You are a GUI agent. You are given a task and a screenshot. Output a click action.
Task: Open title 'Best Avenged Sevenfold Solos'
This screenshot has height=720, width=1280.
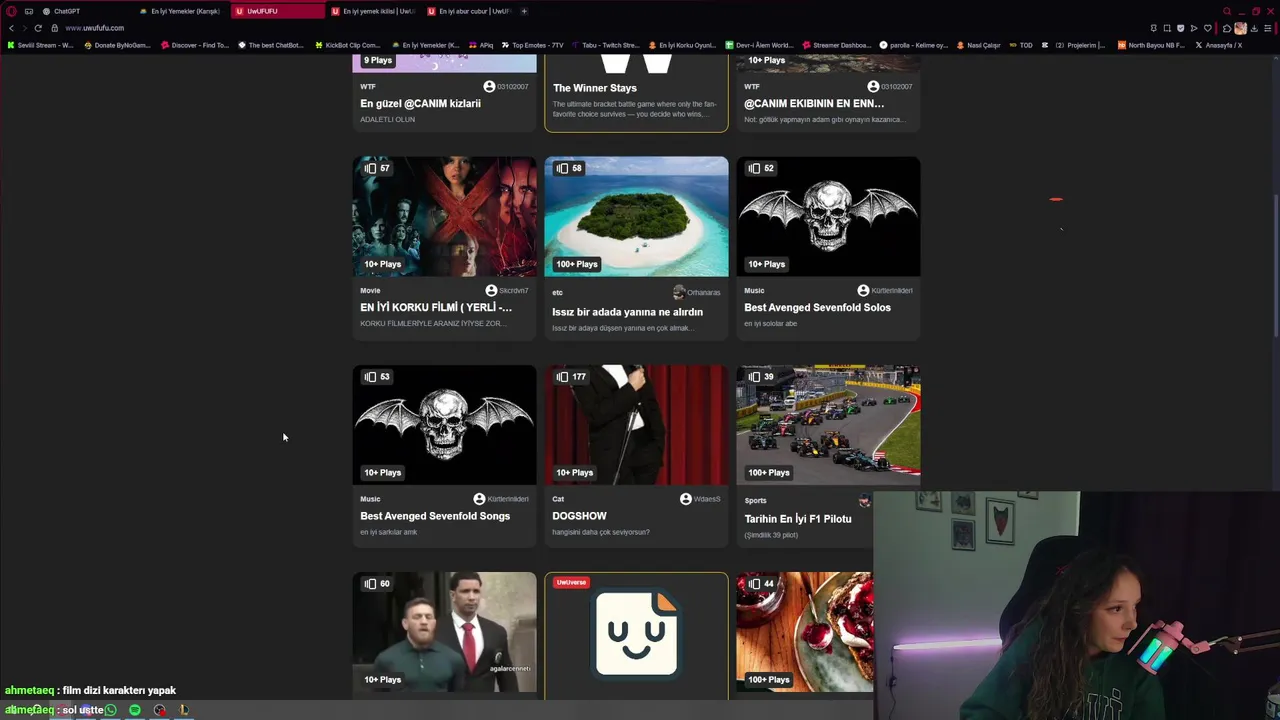pyautogui.click(x=817, y=308)
